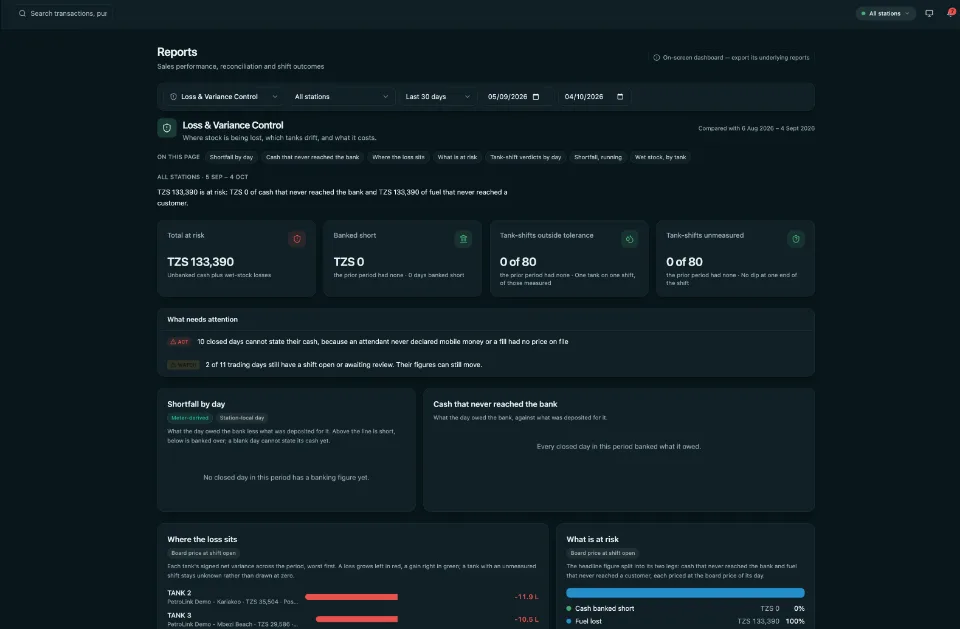This screenshot has height=629, width=960.
Task: Click the monitor display icon in header
Action: click(x=929, y=13)
